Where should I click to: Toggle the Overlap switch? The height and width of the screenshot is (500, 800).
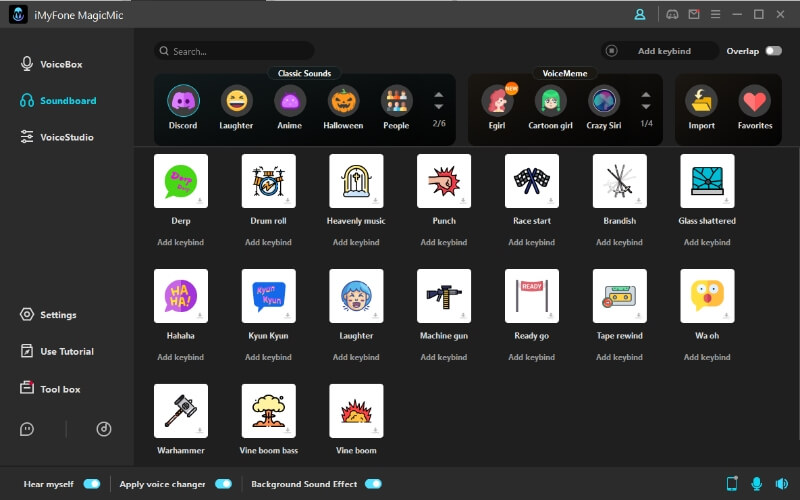coord(773,51)
